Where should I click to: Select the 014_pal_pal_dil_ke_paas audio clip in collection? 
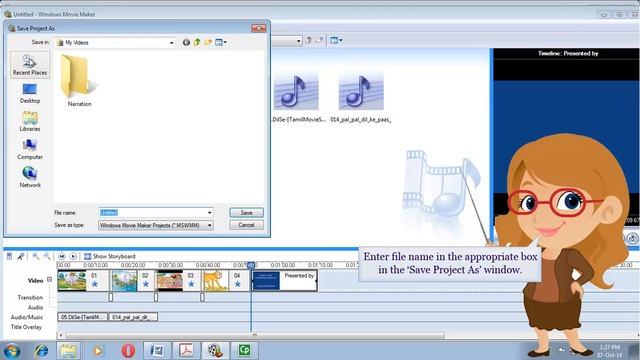pyautogui.click(x=361, y=97)
